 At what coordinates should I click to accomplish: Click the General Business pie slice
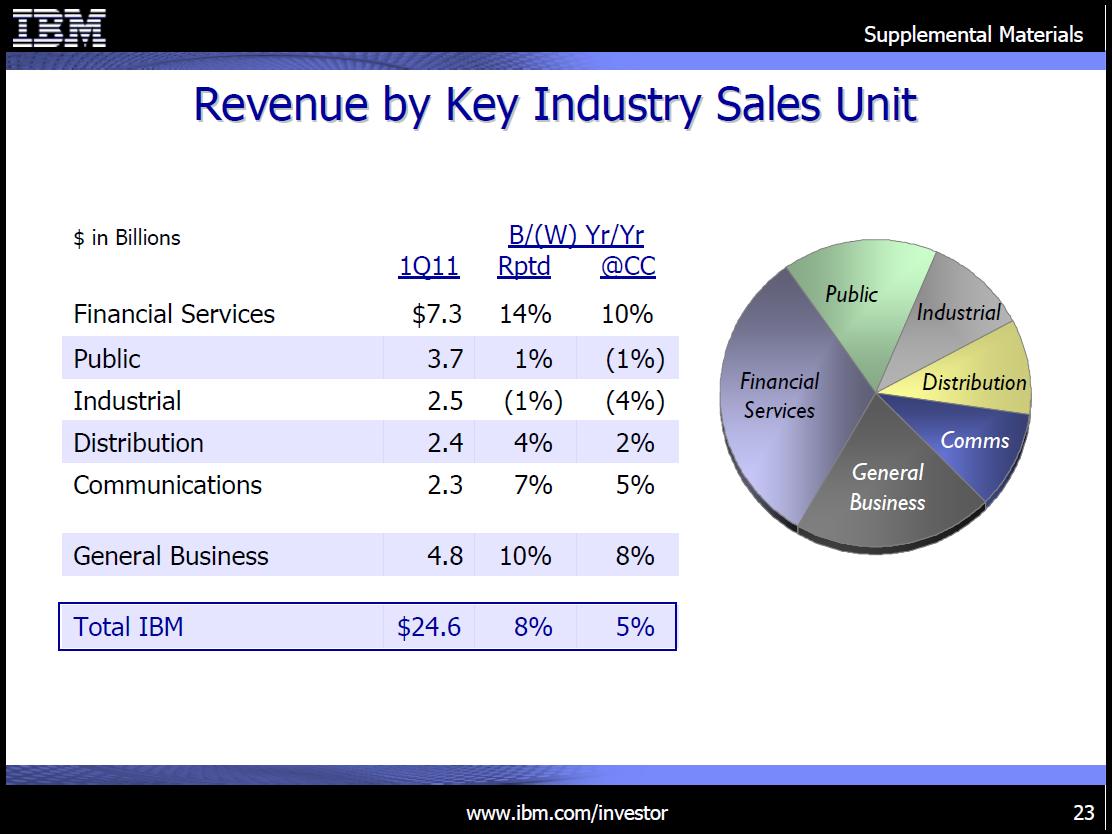coord(887,490)
